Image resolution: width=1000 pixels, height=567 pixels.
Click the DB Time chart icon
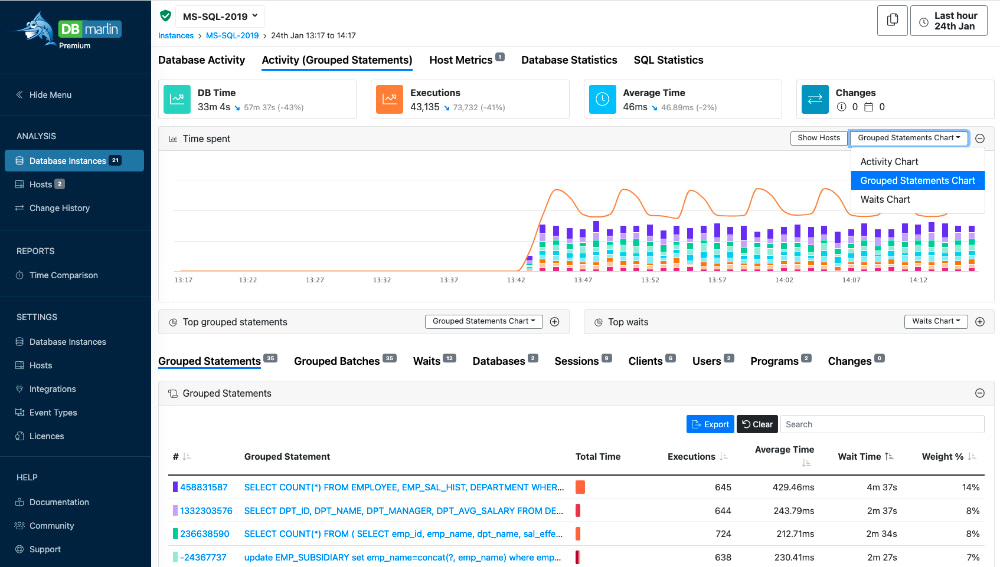(177, 99)
